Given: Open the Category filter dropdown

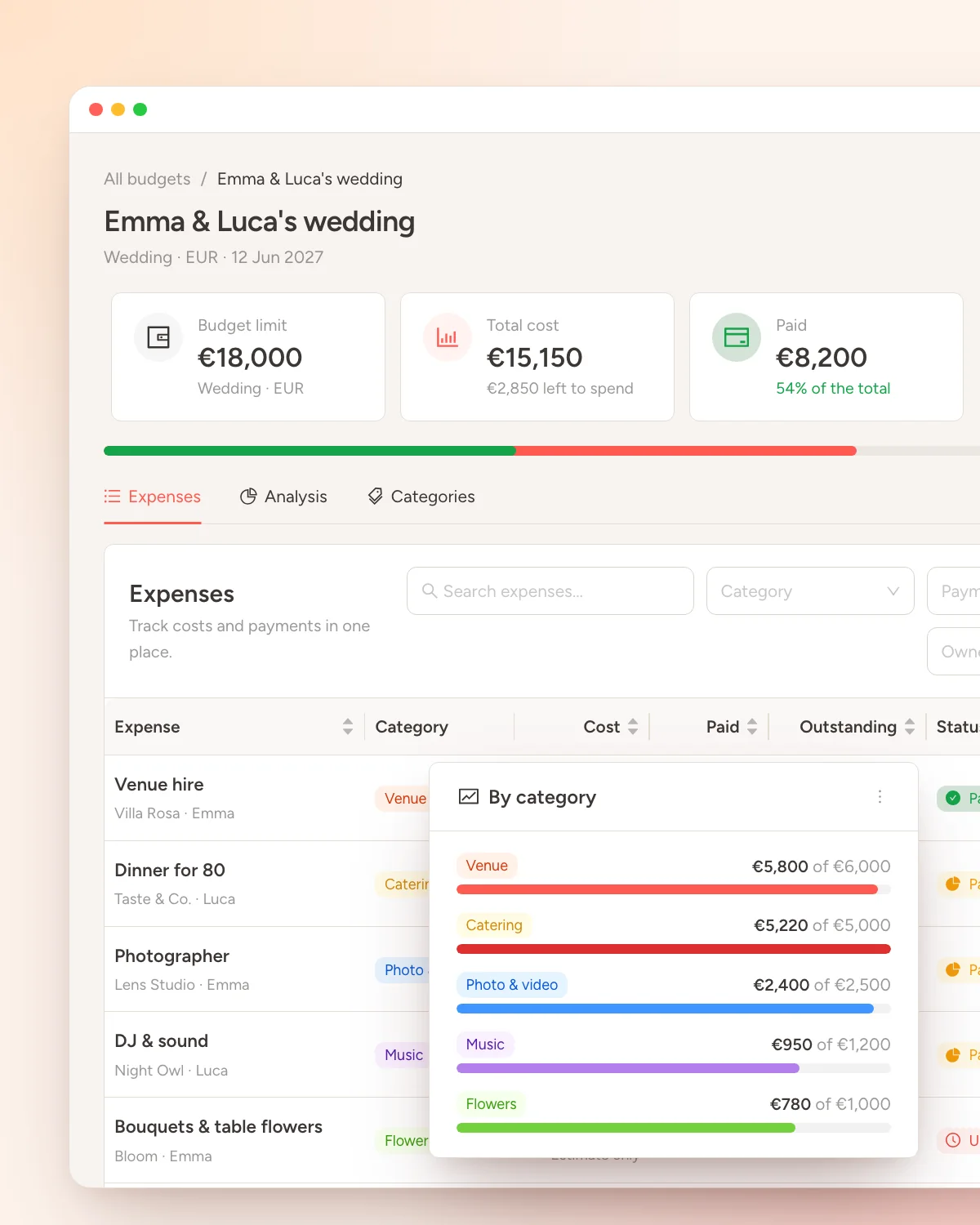Looking at the screenshot, I should [x=810, y=591].
